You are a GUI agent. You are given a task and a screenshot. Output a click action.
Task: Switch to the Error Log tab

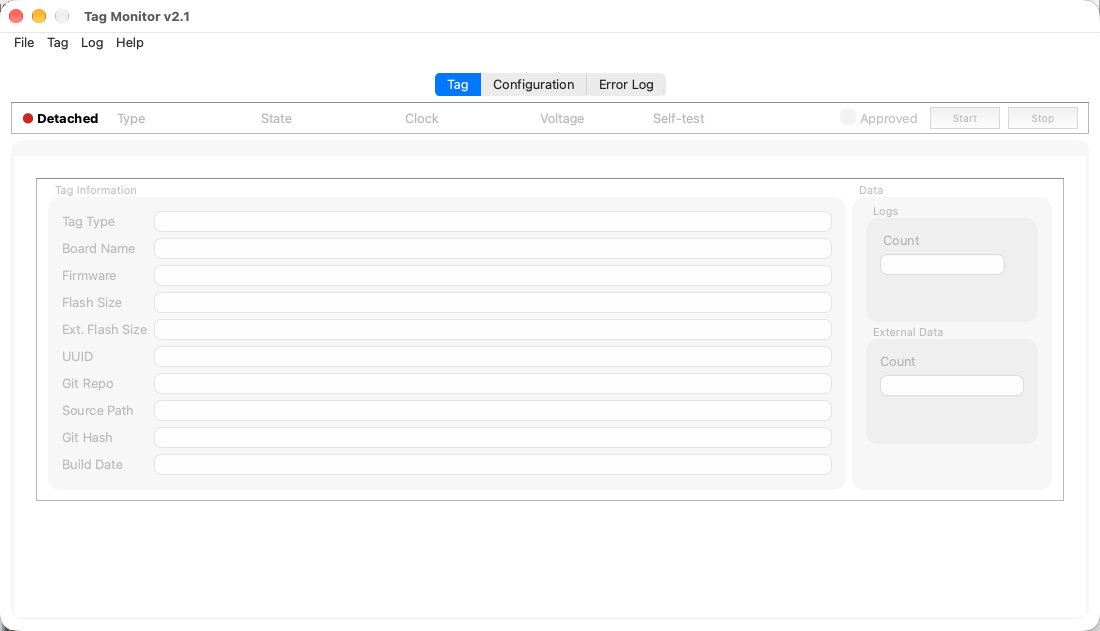coord(626,84)
